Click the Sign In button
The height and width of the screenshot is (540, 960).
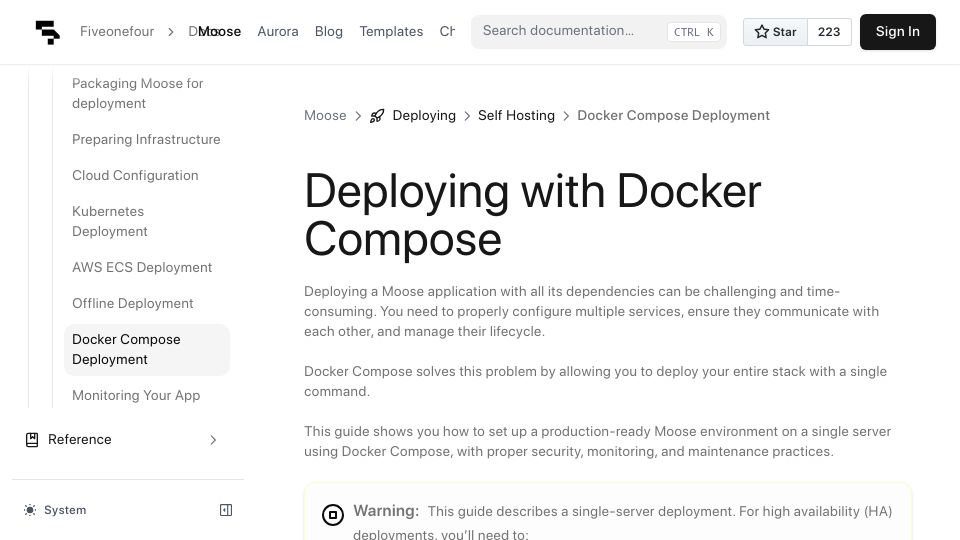[x=898, y=32]
